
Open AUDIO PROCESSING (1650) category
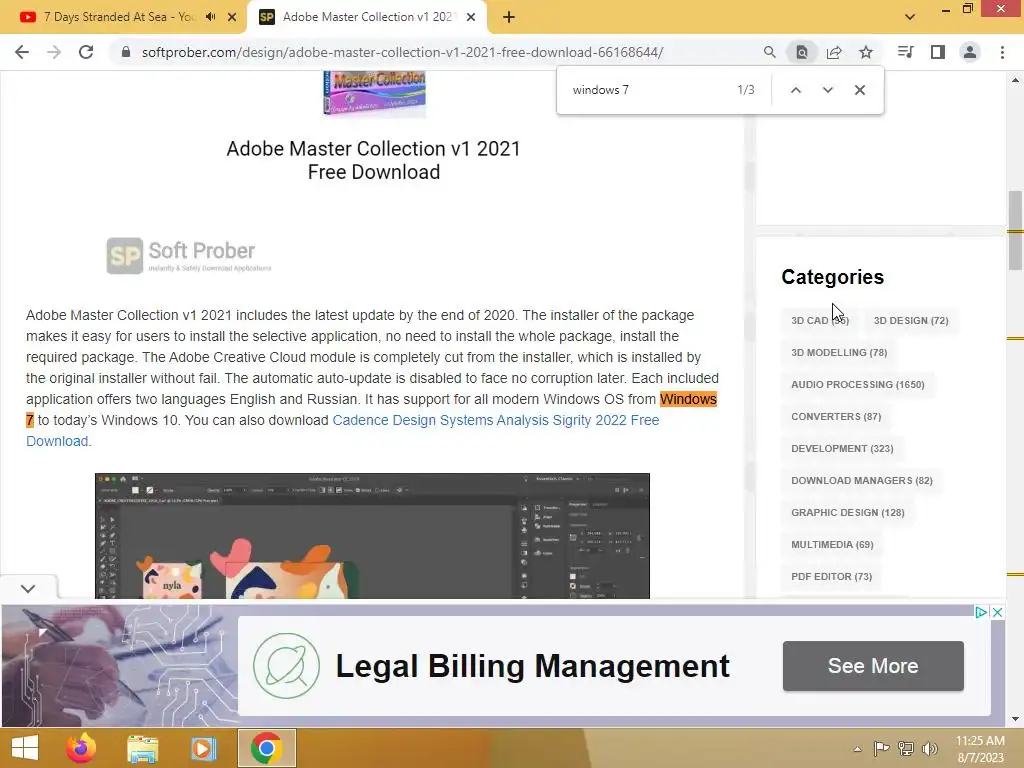(x=857, y=385)
